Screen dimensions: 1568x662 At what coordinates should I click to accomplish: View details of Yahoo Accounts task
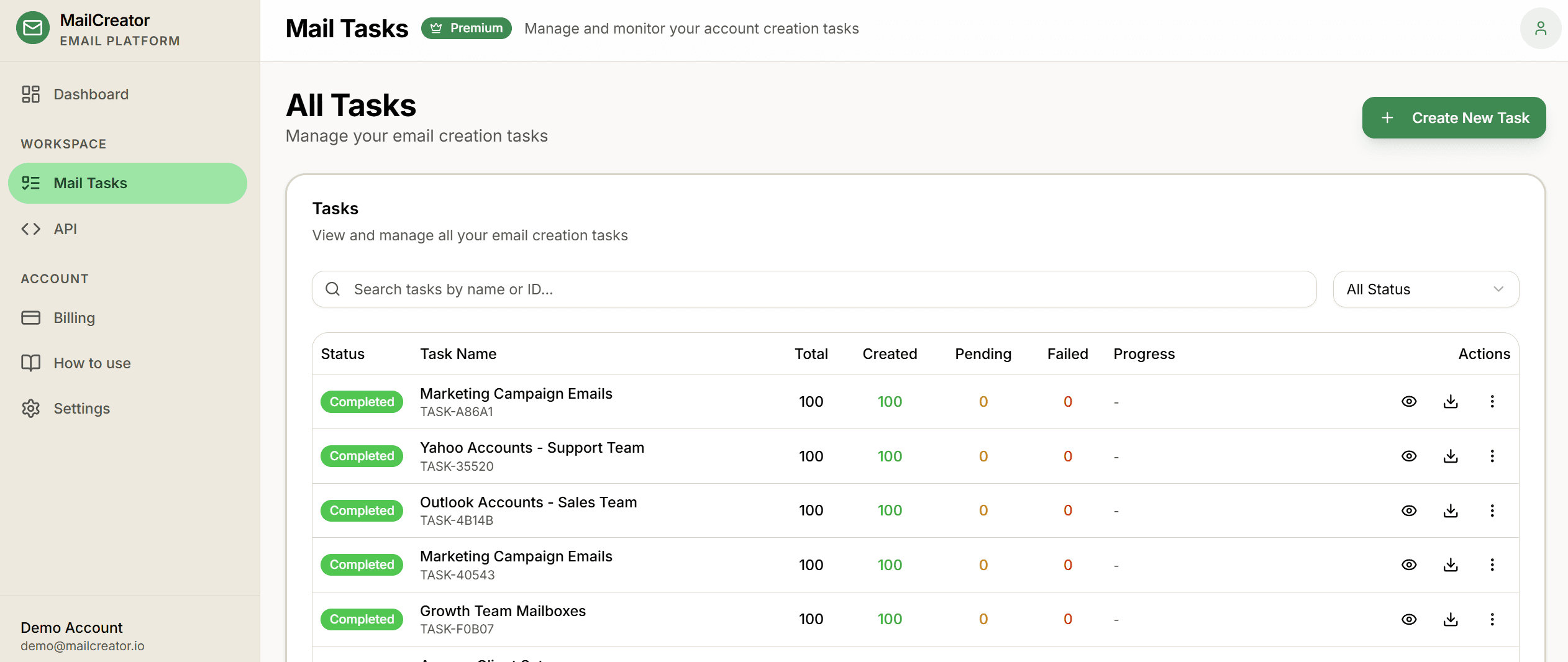[1409, 456]
